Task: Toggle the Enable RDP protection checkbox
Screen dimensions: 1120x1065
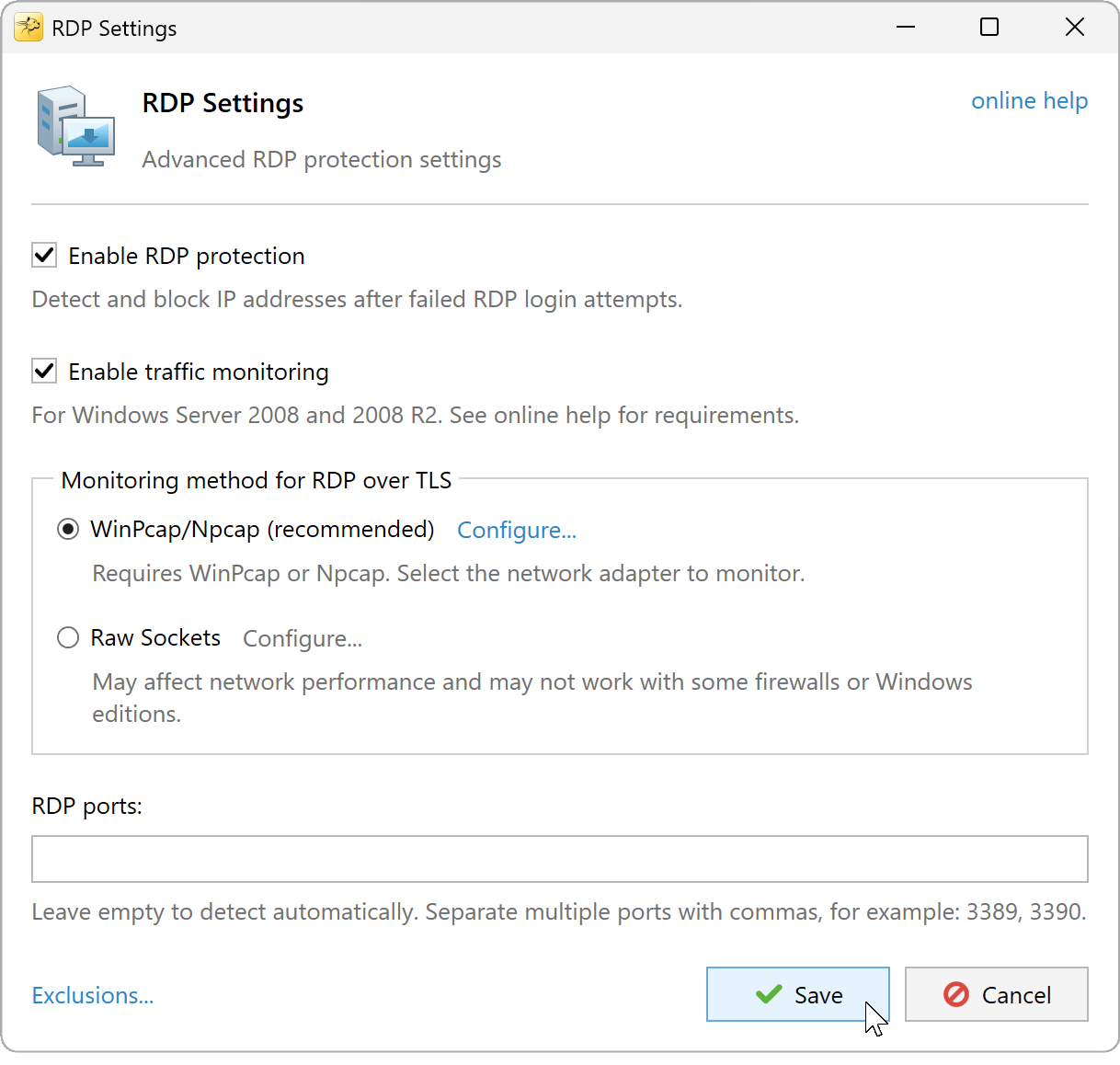Action: 44,256
